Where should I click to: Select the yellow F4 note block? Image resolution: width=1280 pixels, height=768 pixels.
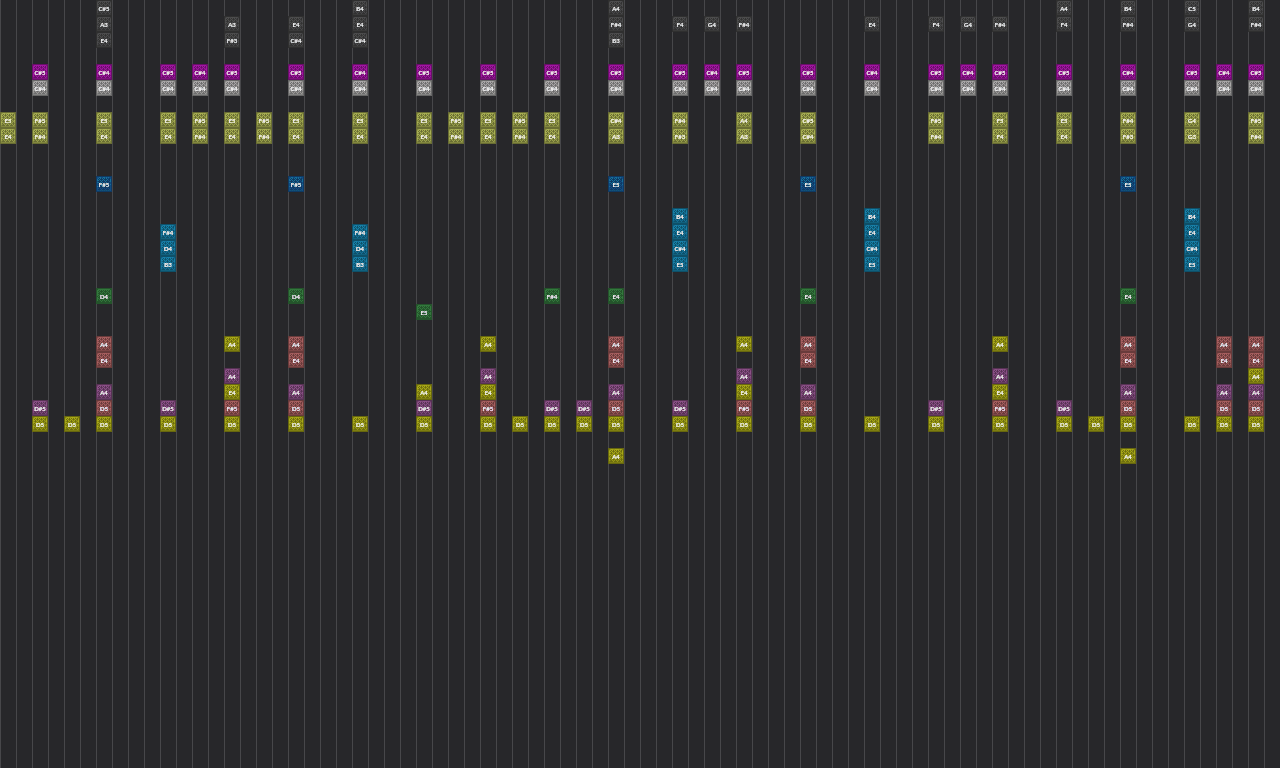[1000, 136]
